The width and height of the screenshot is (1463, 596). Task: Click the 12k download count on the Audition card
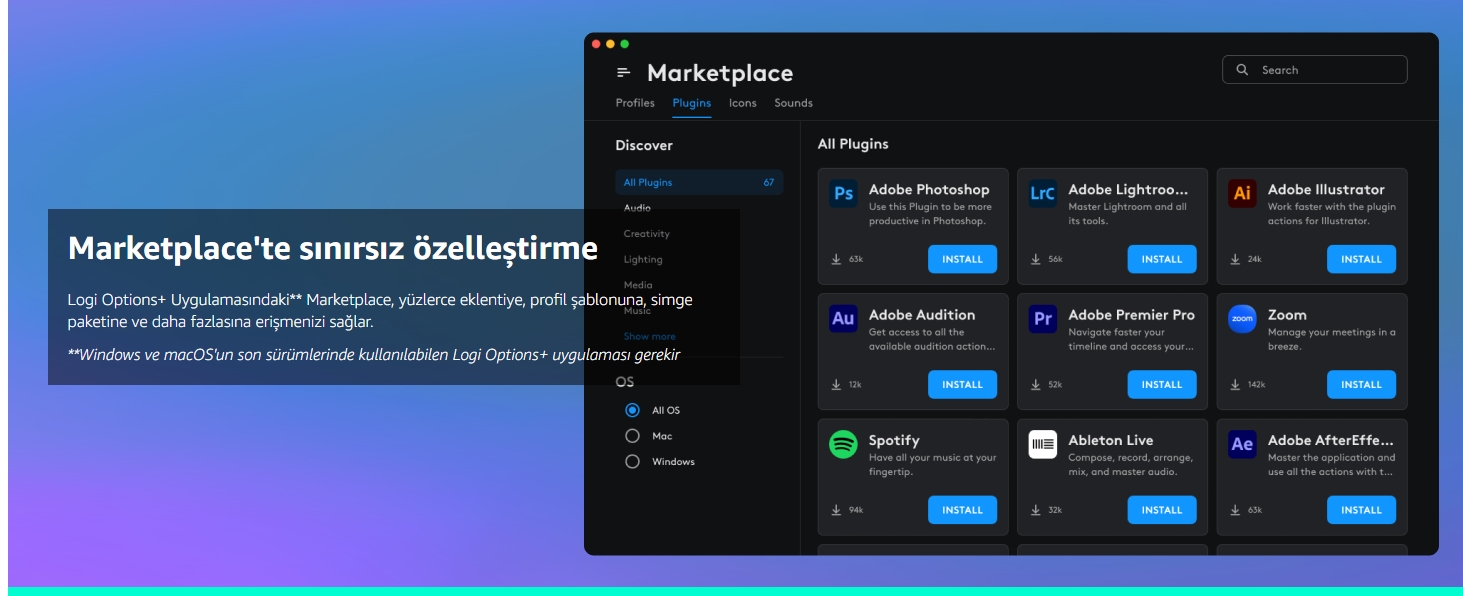[855, 385]
